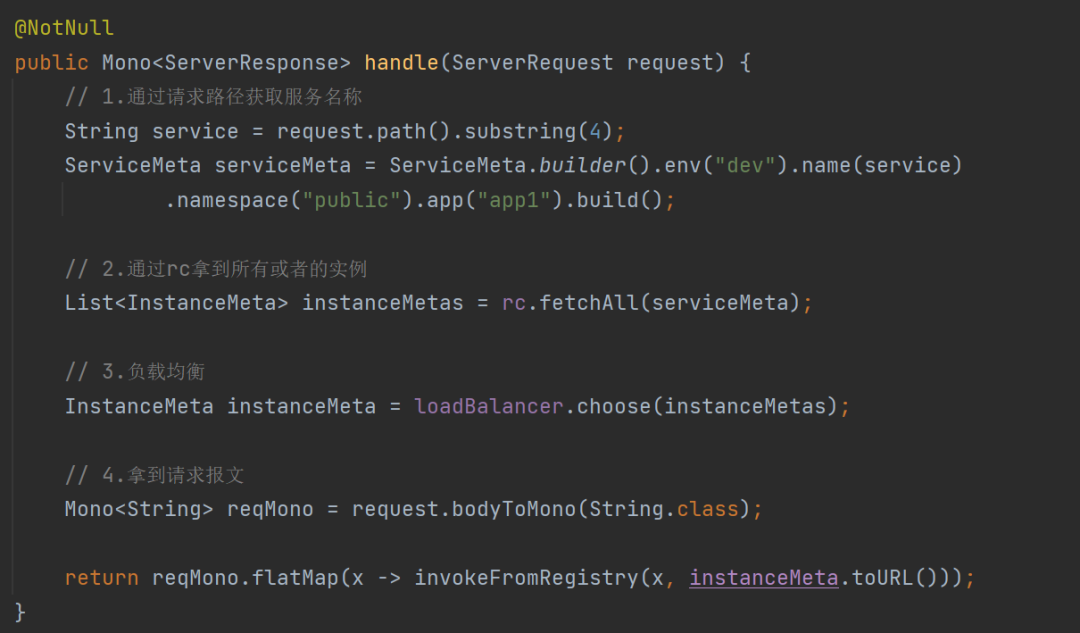1080x633 pixels.
Task: Click the underlined instanceMeta reference
Action: coord(764,577)
